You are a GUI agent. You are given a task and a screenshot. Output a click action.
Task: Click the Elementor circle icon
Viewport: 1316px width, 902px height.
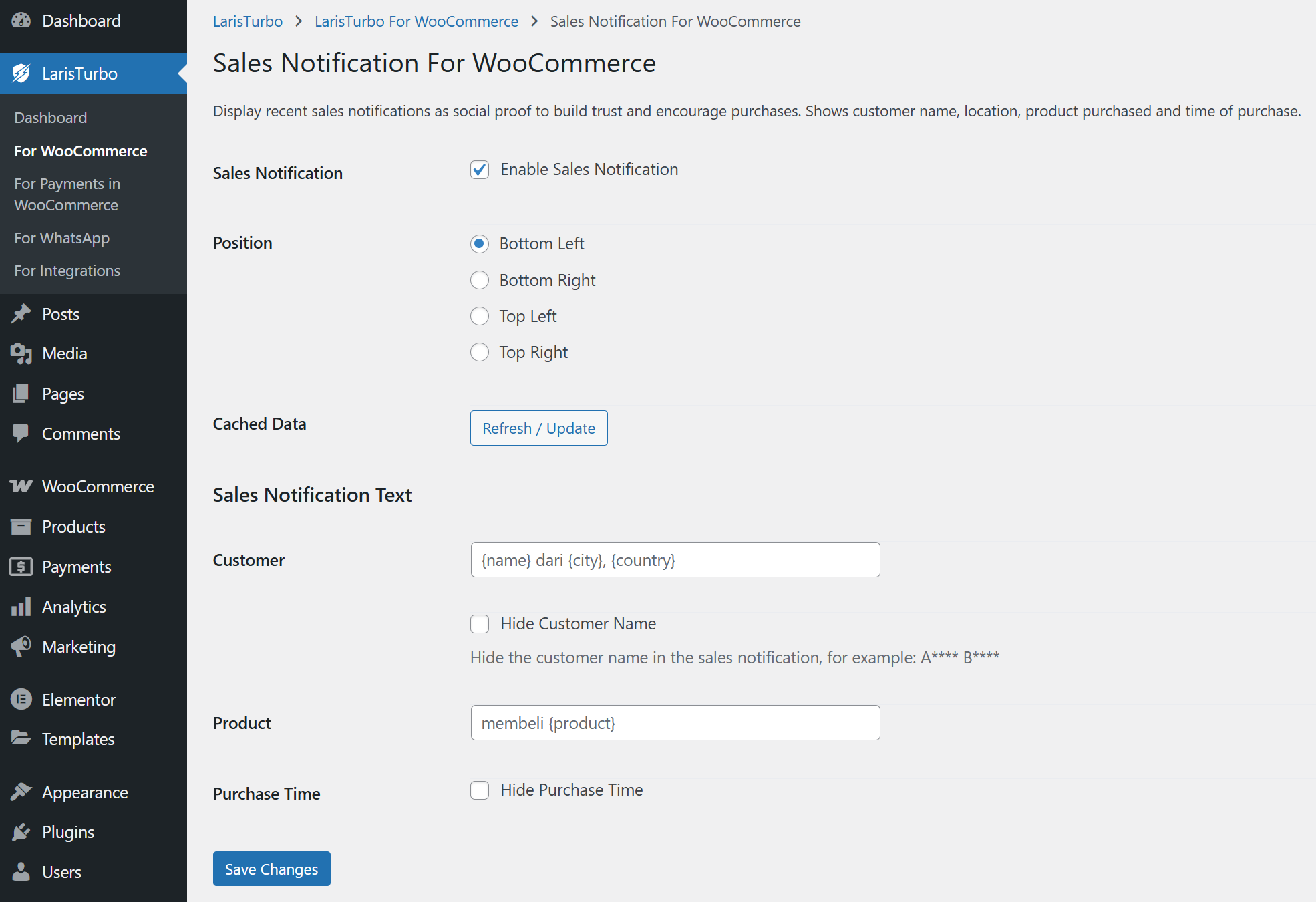click(21, 700)
